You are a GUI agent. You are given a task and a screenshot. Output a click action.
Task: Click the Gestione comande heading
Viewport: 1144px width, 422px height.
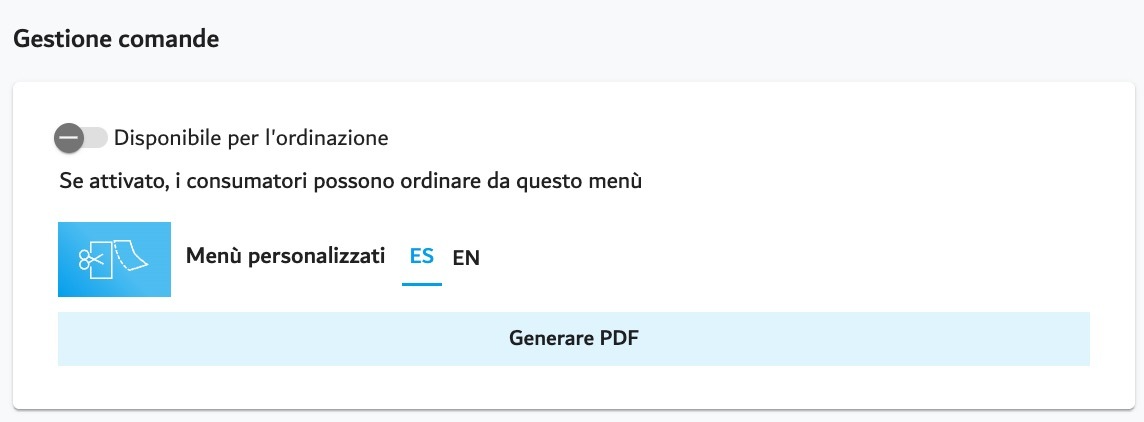(x=116, y=39)
